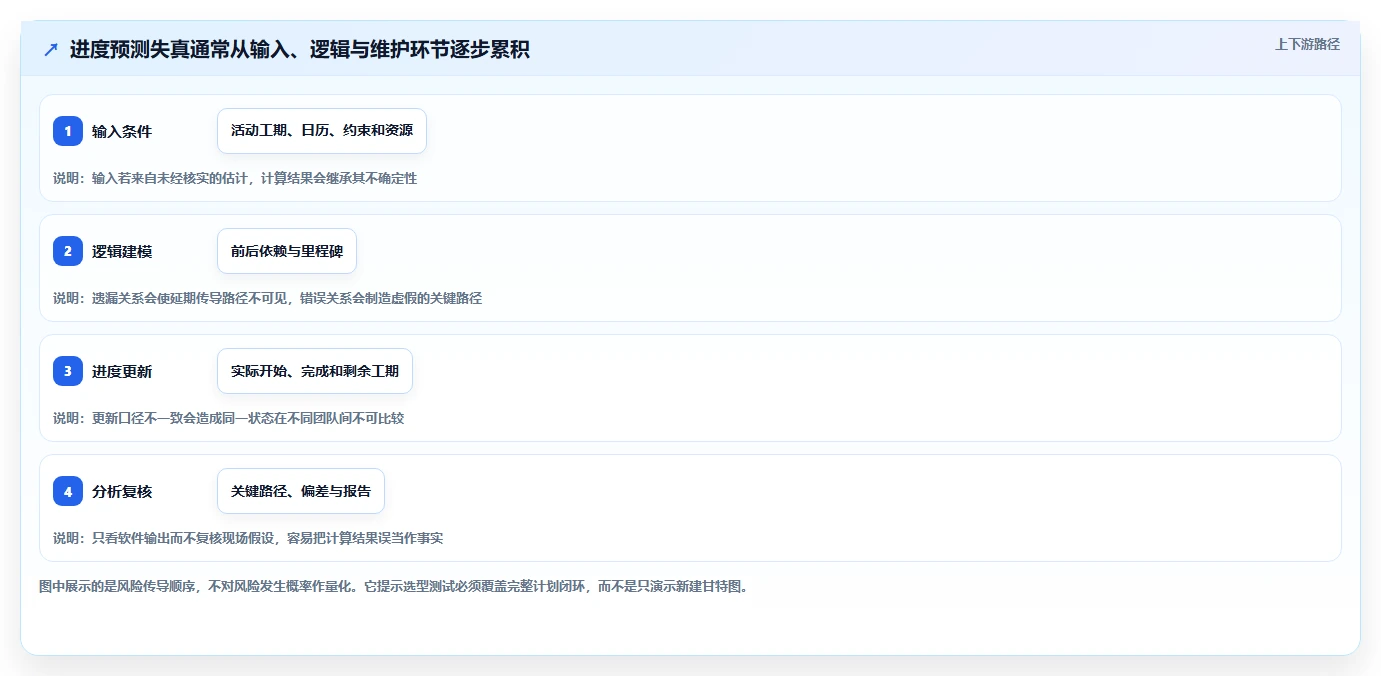Click the heading 进度预测失真通常从输入、逻辑与维护环节逐步累积
This screenshot has width=1381, height=676.
[300, 49]
